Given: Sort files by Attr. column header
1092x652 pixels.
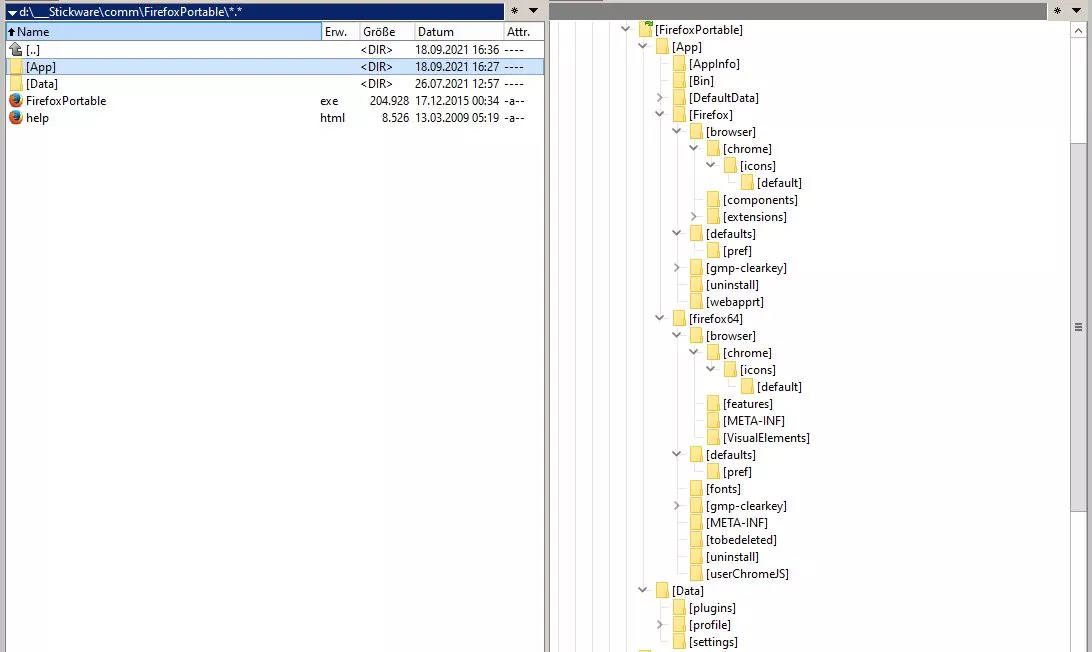Looking at the screenshot, I should [x=523, y=31].
